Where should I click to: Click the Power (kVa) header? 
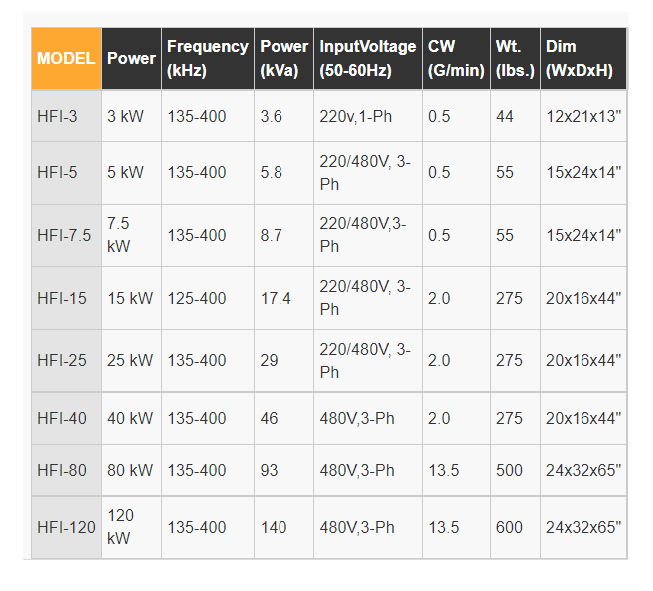284,58
